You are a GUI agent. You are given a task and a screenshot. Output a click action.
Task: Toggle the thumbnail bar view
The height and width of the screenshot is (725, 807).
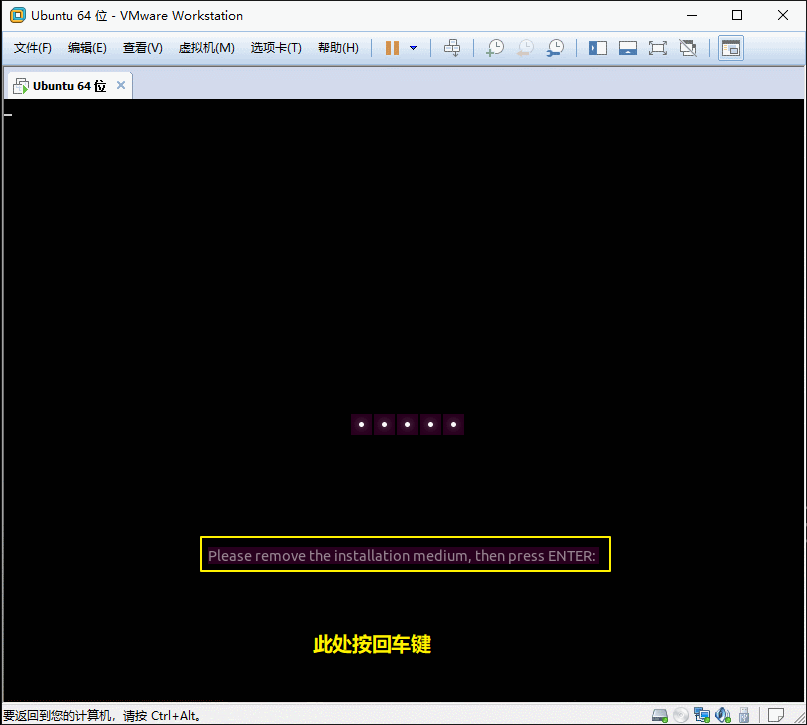click(x=628, y=48)
